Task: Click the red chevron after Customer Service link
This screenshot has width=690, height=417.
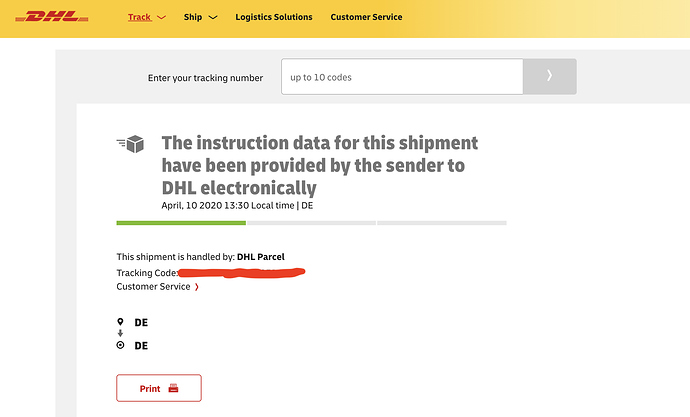Action: tap(196, 287)
